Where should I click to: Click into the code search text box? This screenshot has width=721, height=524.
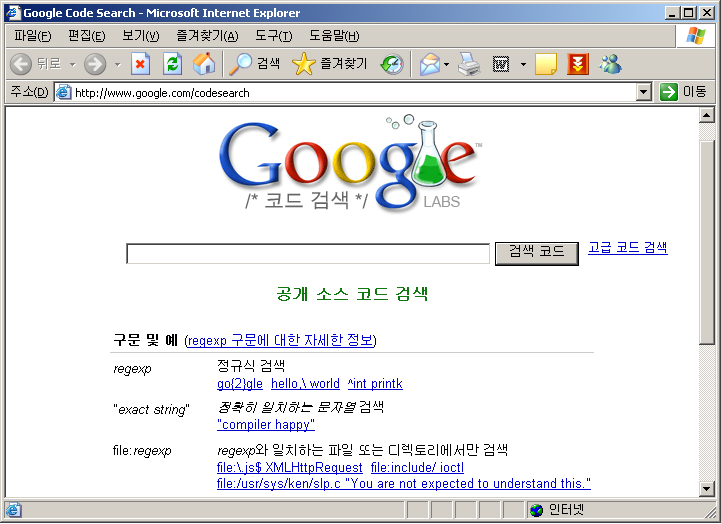(x=308, y=254)
